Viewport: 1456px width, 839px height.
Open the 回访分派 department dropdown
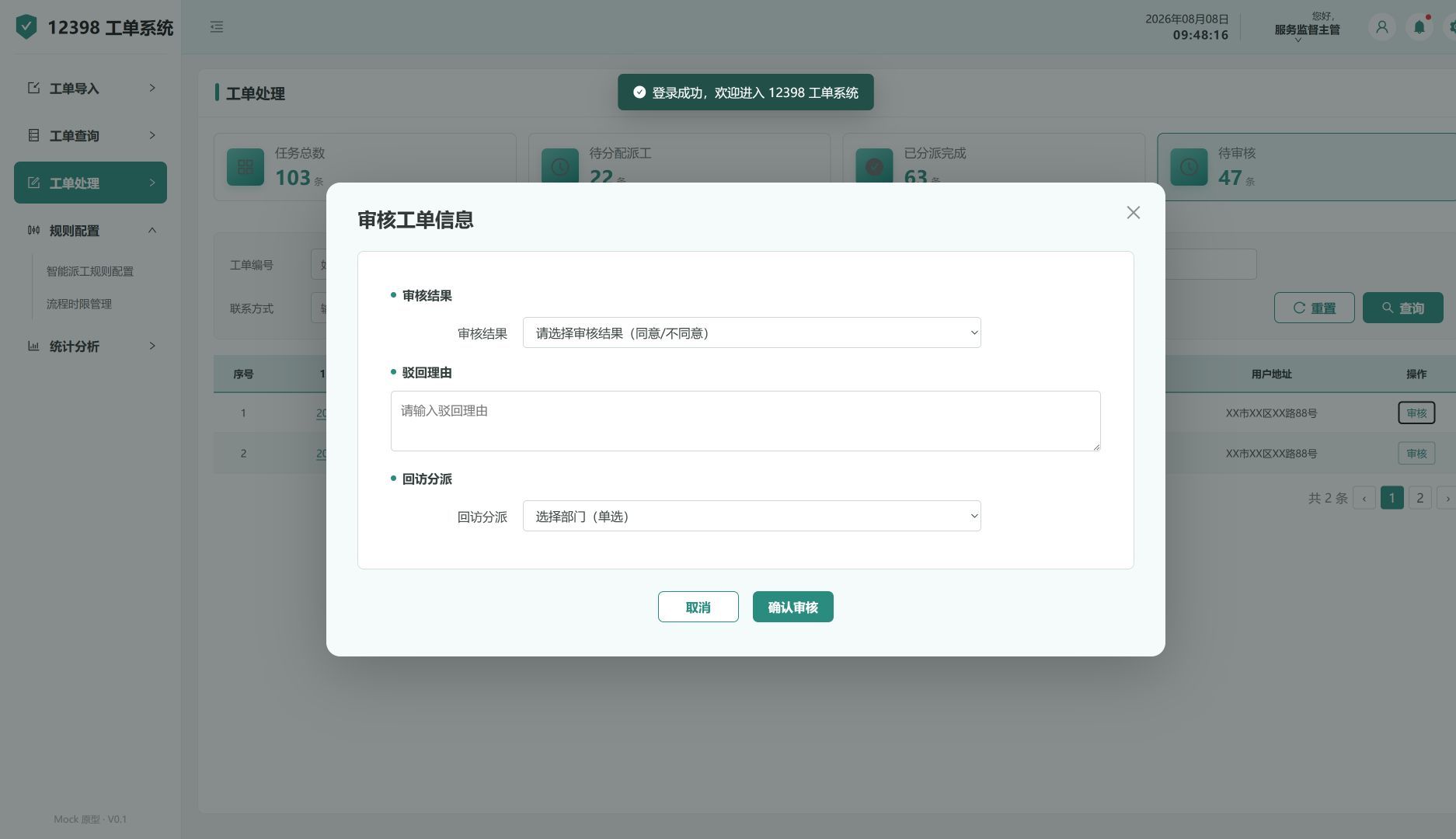(x=751, y=516)
